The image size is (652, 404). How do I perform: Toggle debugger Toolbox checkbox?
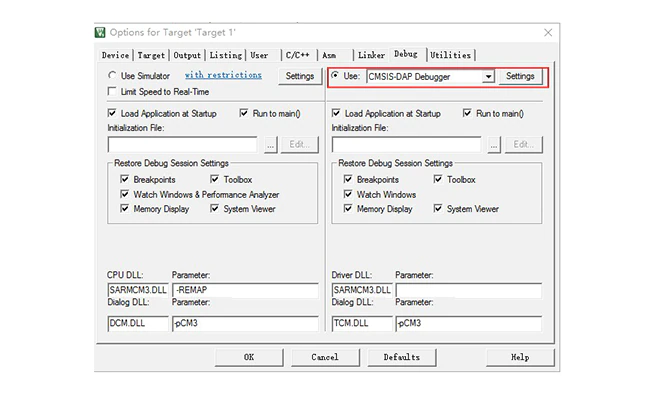tap(438, 179)
